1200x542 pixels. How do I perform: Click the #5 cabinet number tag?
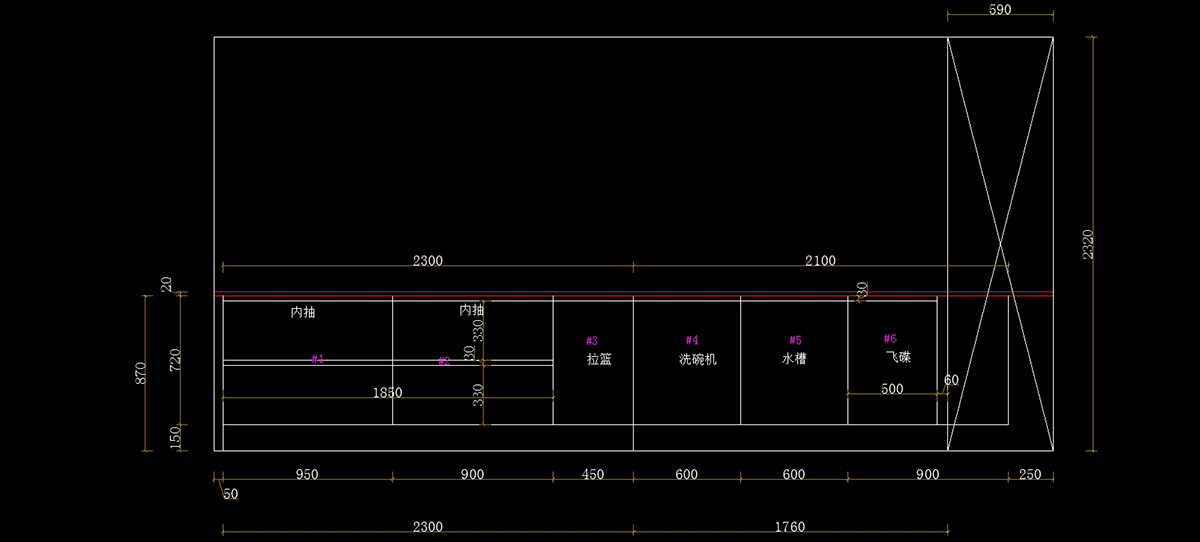(x=795, y=341)
